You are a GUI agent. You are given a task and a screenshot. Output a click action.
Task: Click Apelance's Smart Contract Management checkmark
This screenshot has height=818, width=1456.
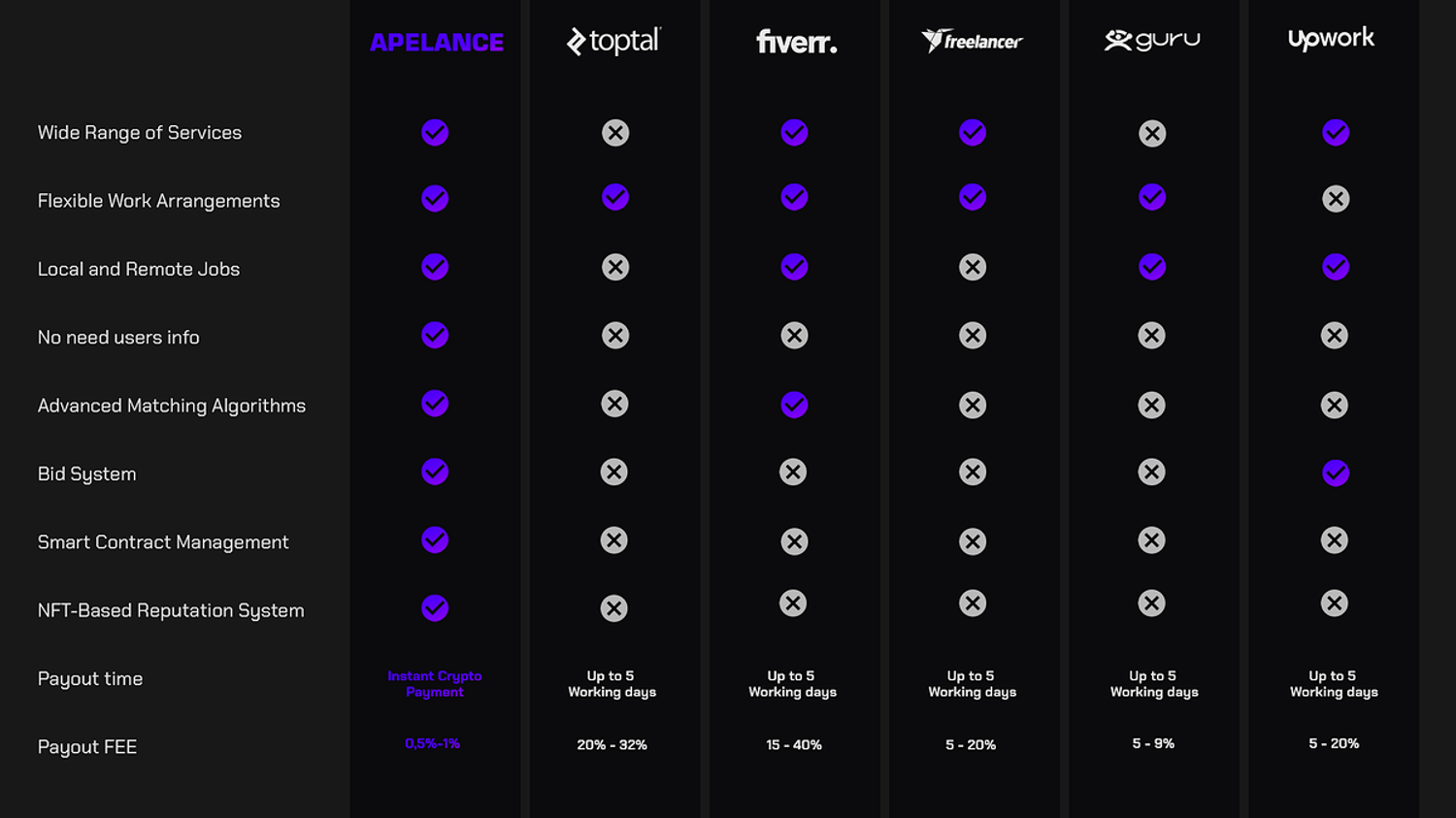(435, 540)
